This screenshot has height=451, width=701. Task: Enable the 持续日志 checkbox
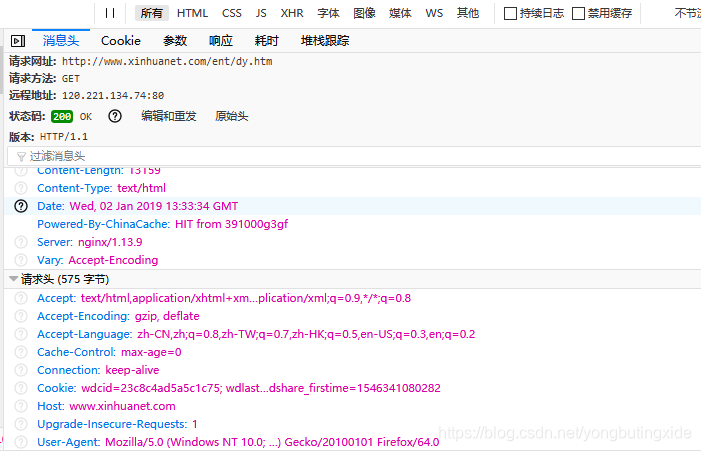[x=510, y=13]
